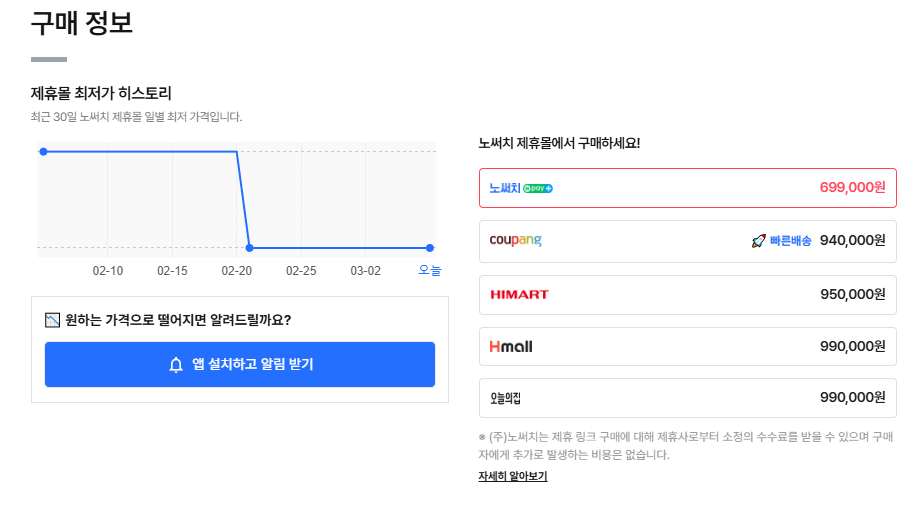Click the 구매 정보 heading
922x516 pixels.
click(82, 23)
